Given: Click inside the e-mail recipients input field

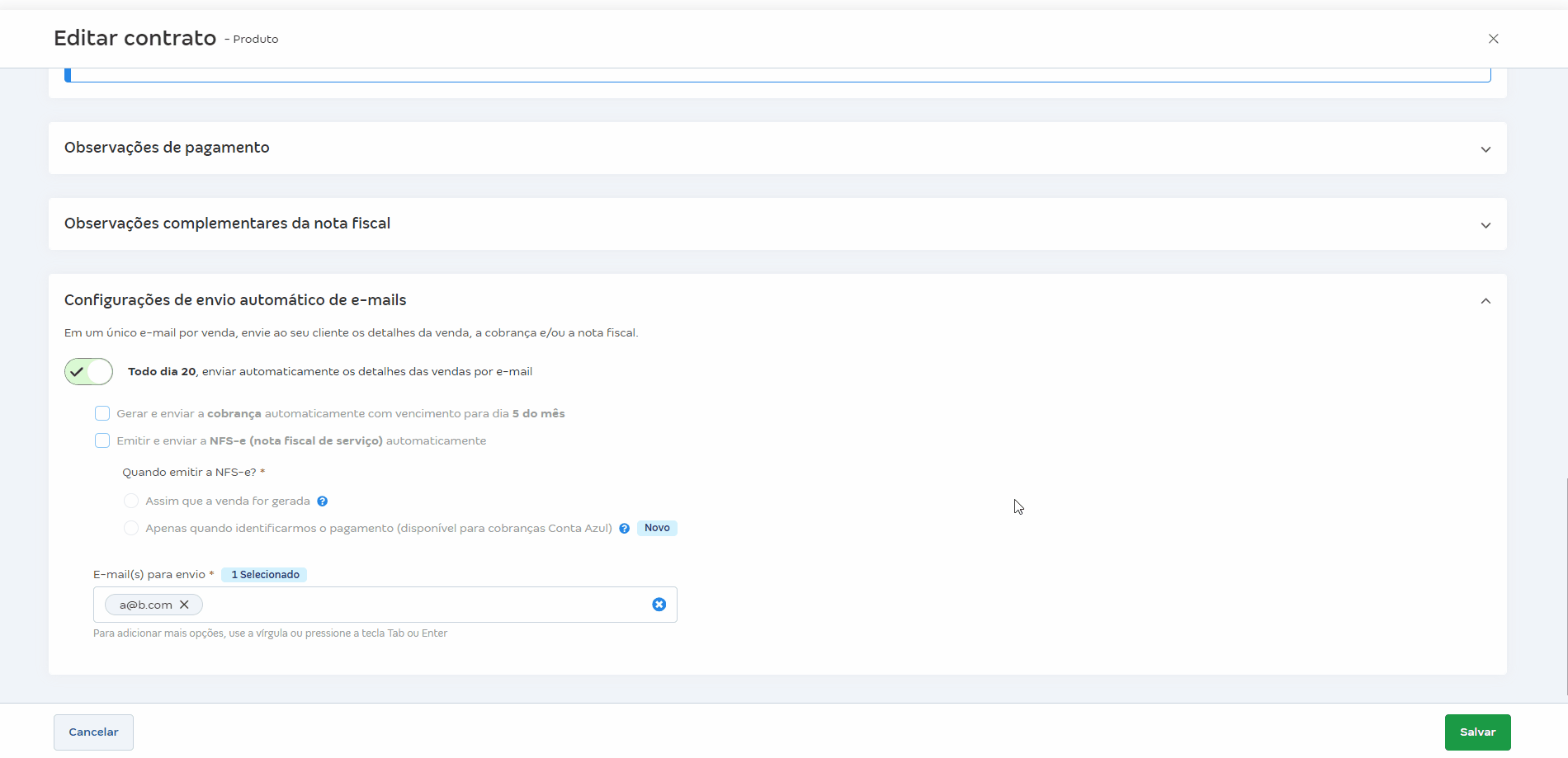Looking at the screenshot, I should point(421,605).
